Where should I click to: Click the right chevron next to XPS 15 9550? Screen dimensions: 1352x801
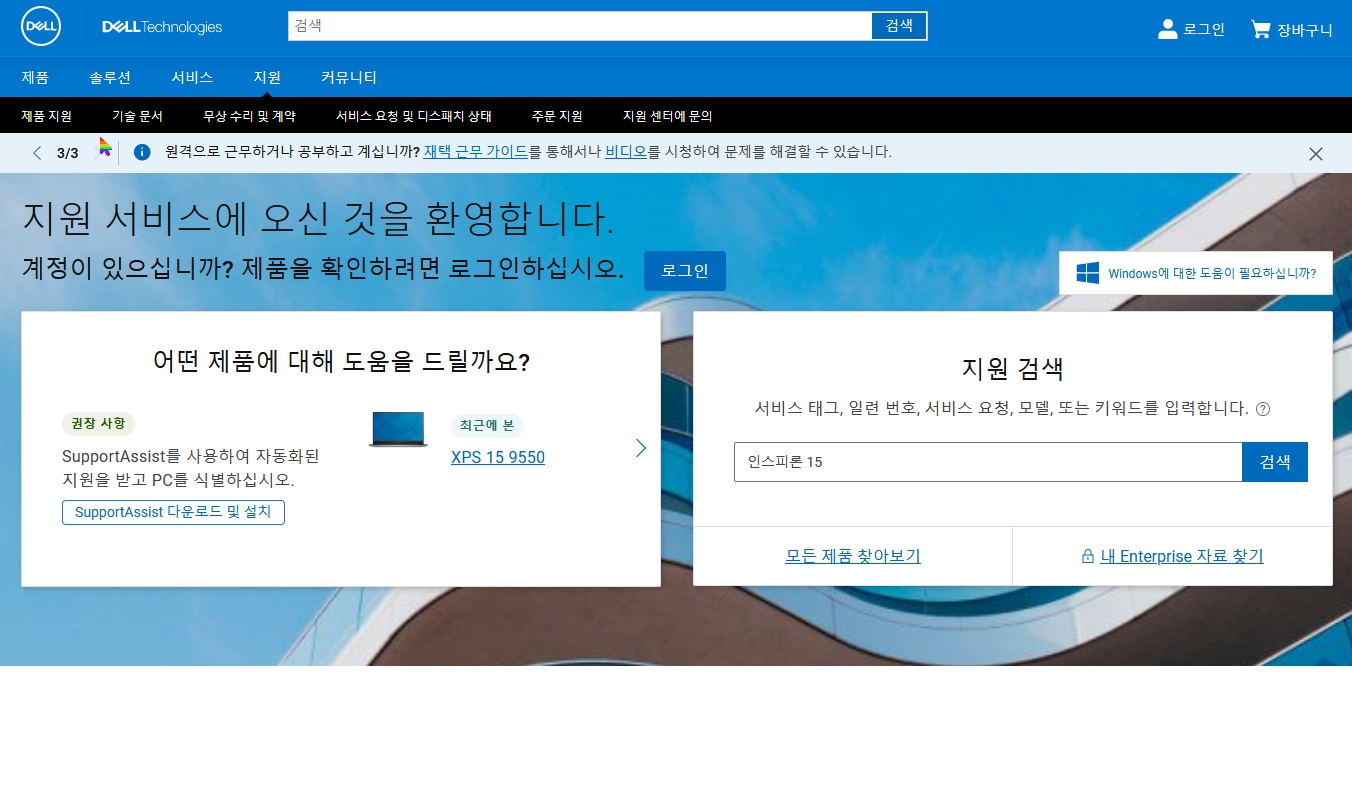tap(641, 448)
